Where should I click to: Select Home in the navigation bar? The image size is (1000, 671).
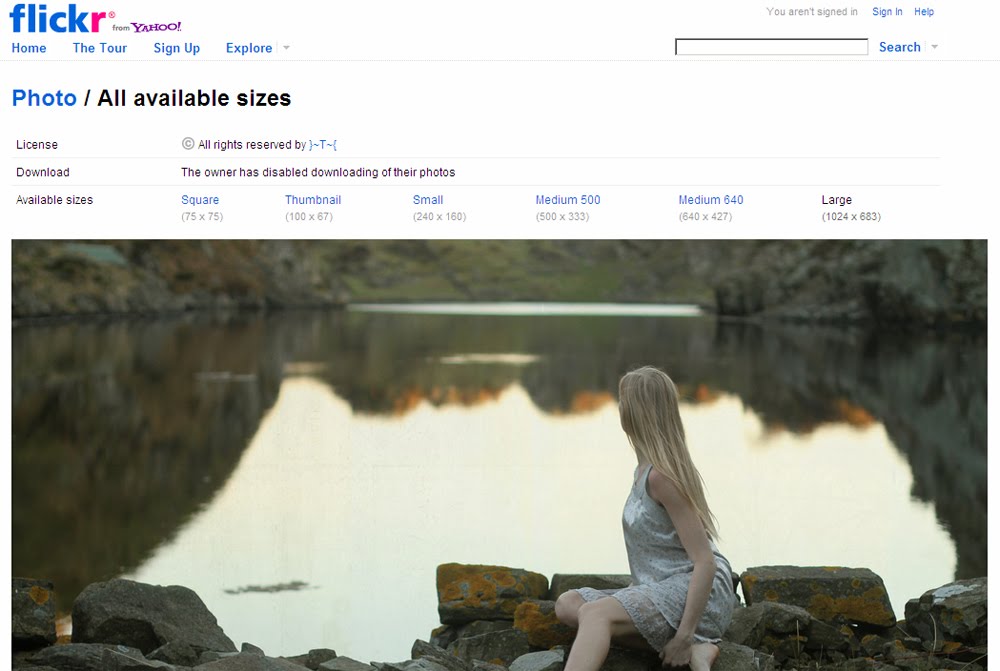(x=29, y=48)
